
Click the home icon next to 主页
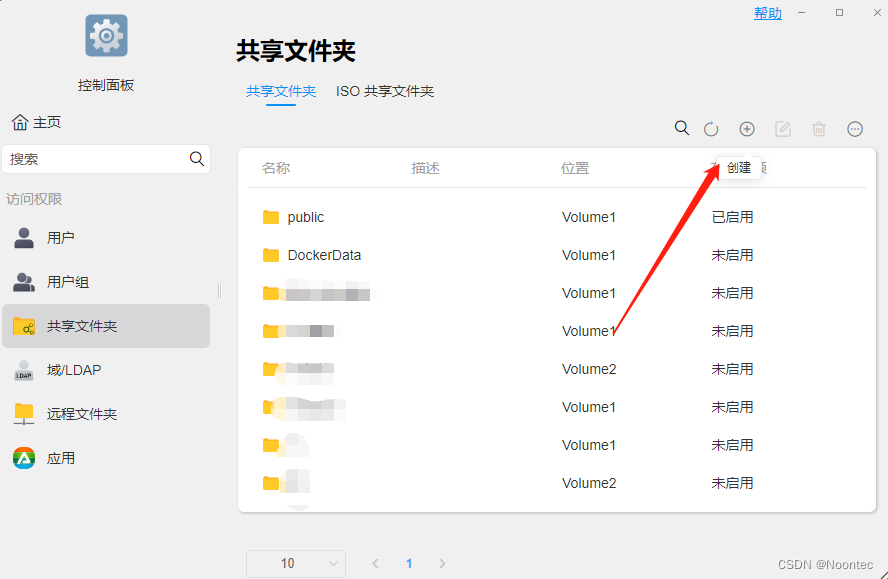click(20, 122)
